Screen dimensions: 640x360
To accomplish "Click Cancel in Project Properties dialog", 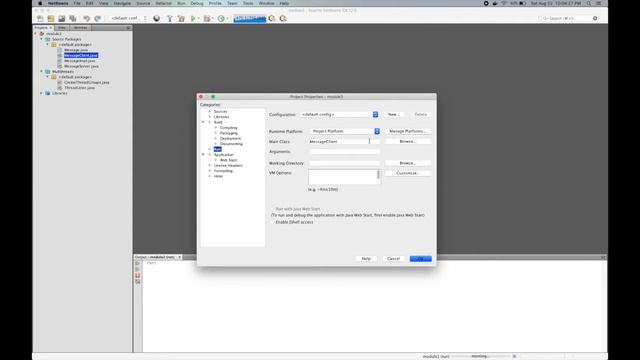I will (393, 259).
